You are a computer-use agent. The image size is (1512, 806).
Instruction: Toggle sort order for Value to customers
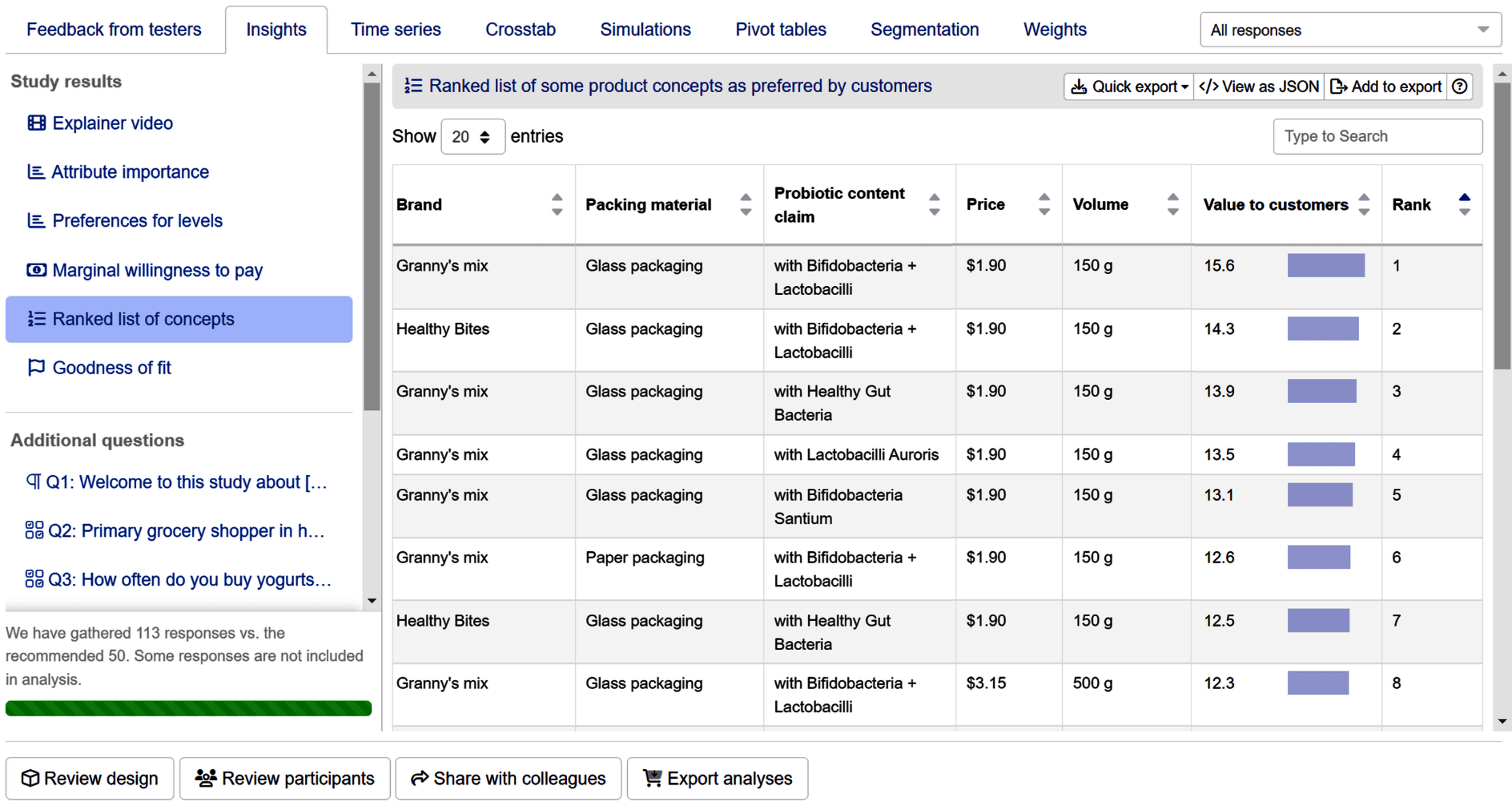pyautogui.click(x=1364, y=204)
